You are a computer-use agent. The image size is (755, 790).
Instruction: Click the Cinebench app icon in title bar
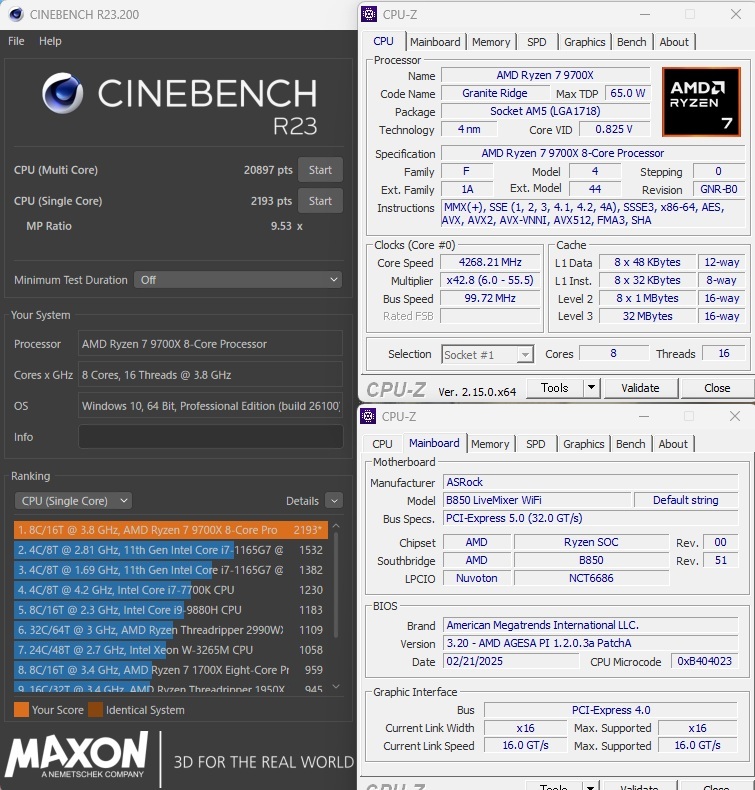pos(16,14)
